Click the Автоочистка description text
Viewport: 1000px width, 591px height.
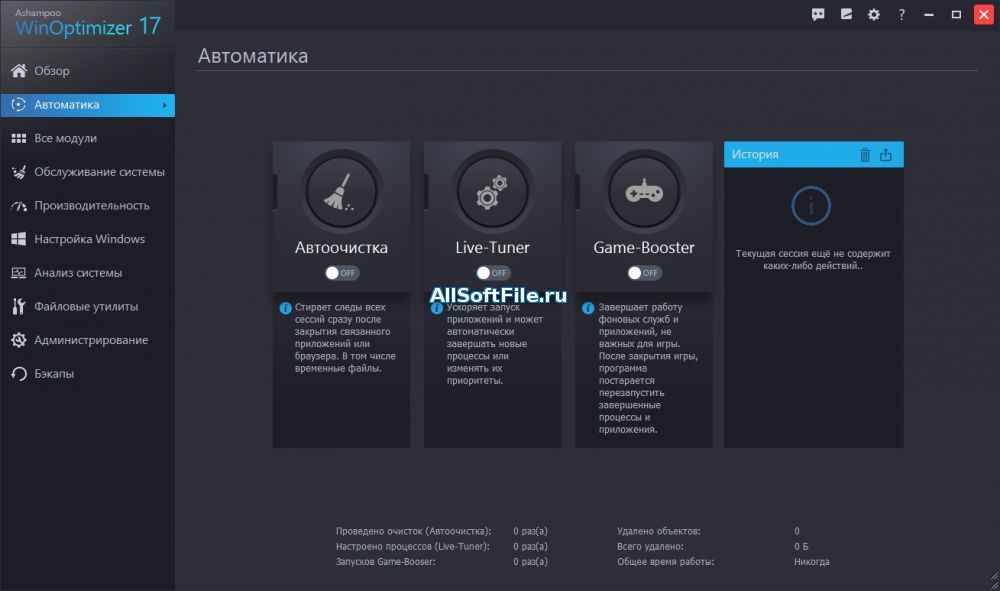[345, 338]
